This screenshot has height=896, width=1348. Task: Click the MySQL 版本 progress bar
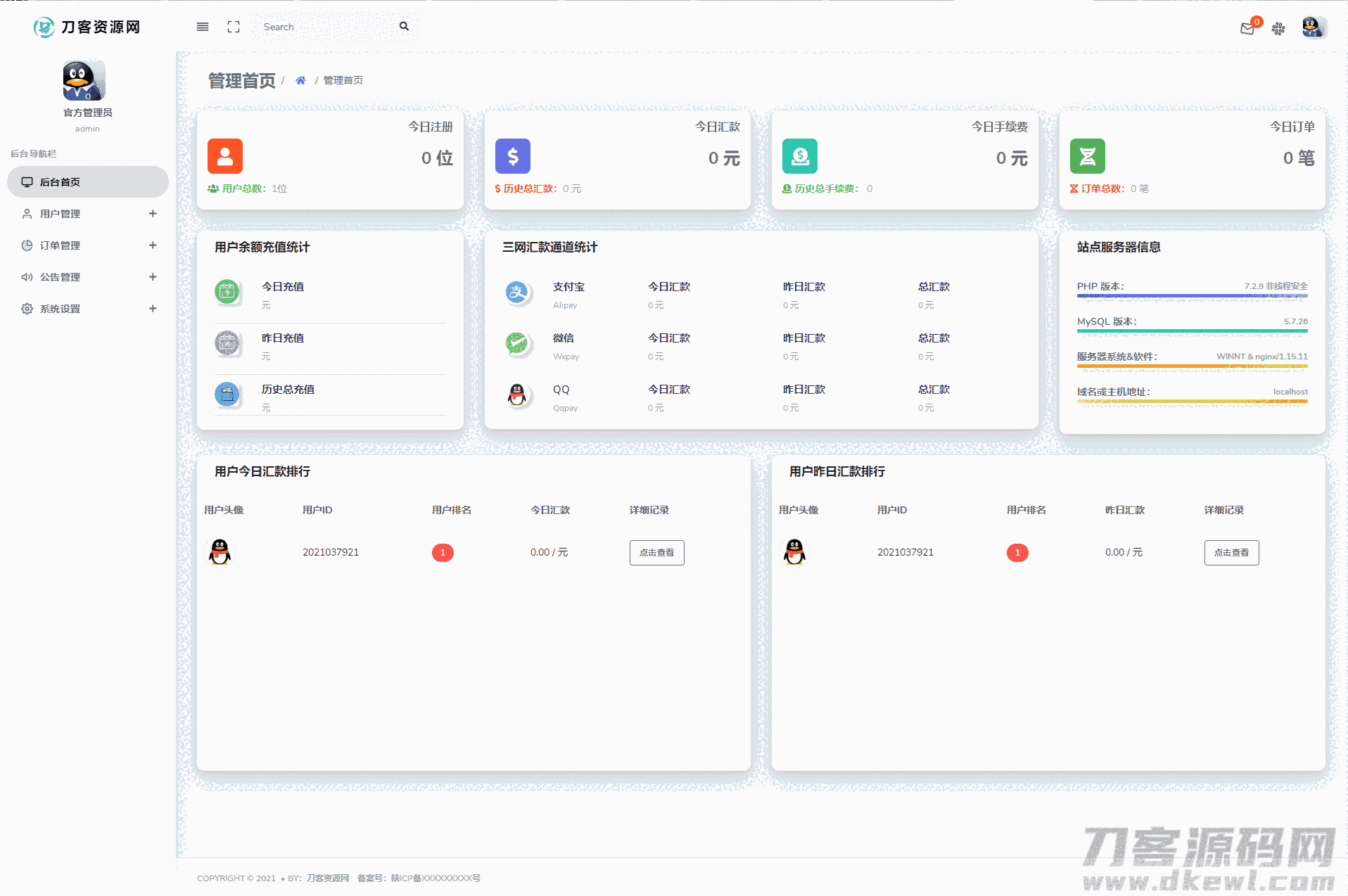click(x=1192, y=331)
